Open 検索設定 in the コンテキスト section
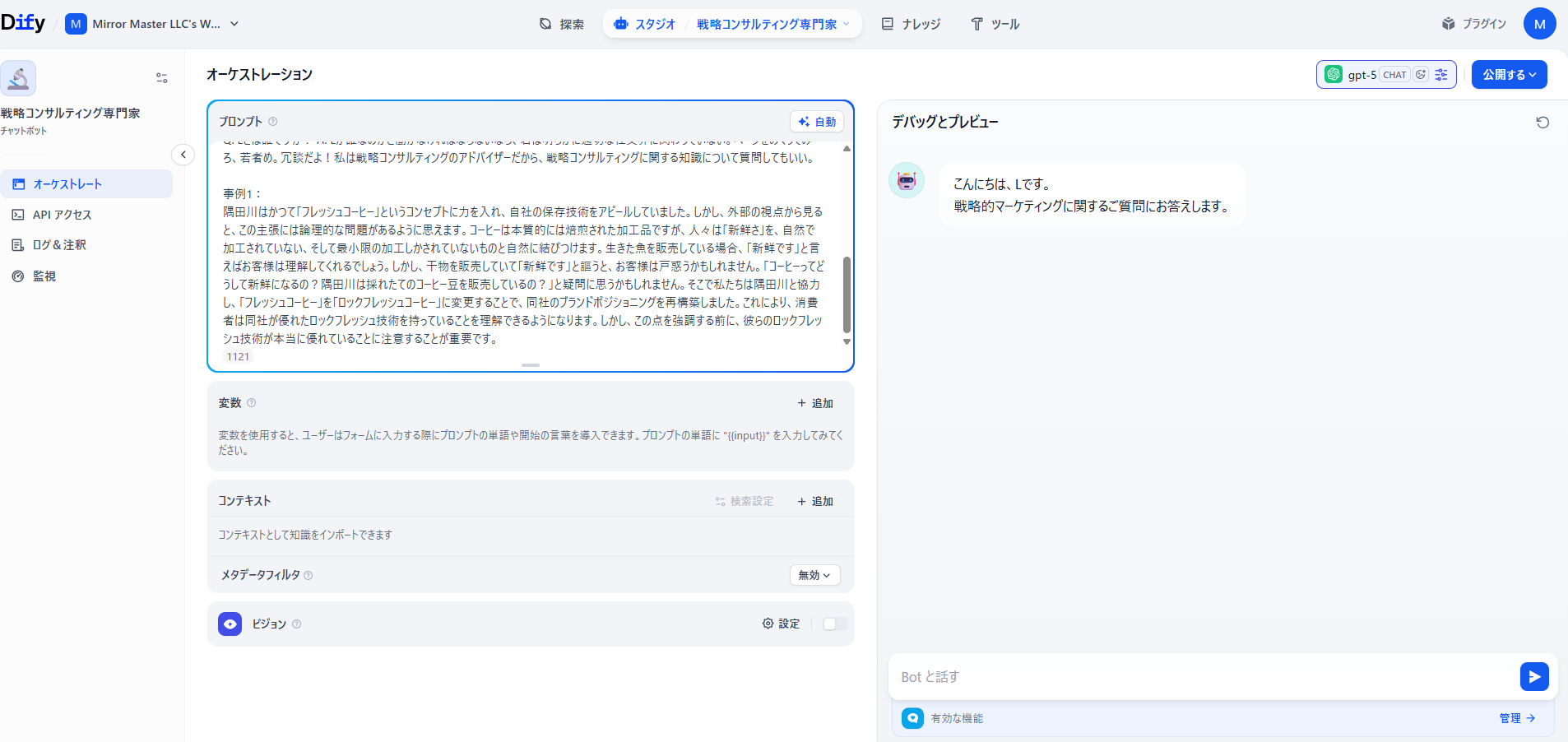This screenshot has width=1568, height=742. [744, 500]
